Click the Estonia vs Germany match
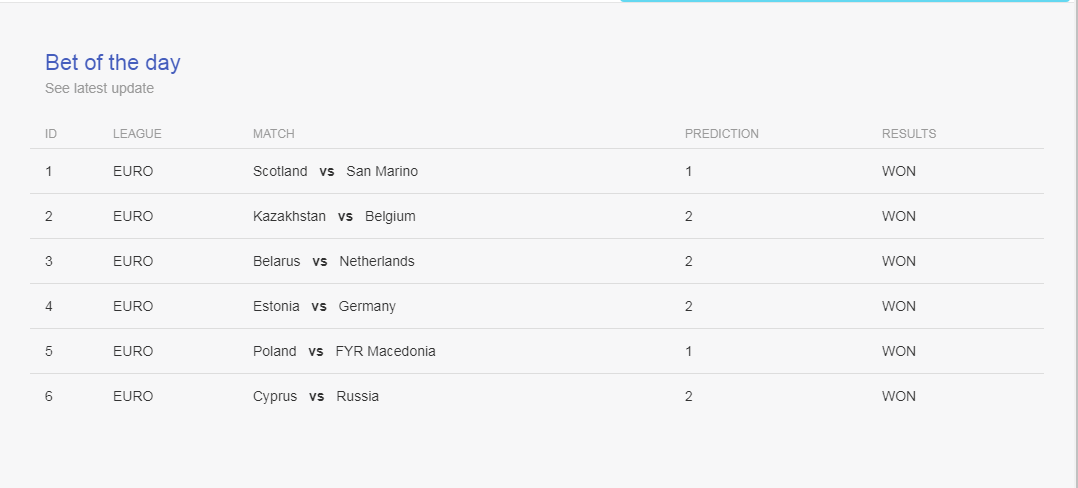 point(324,306)
